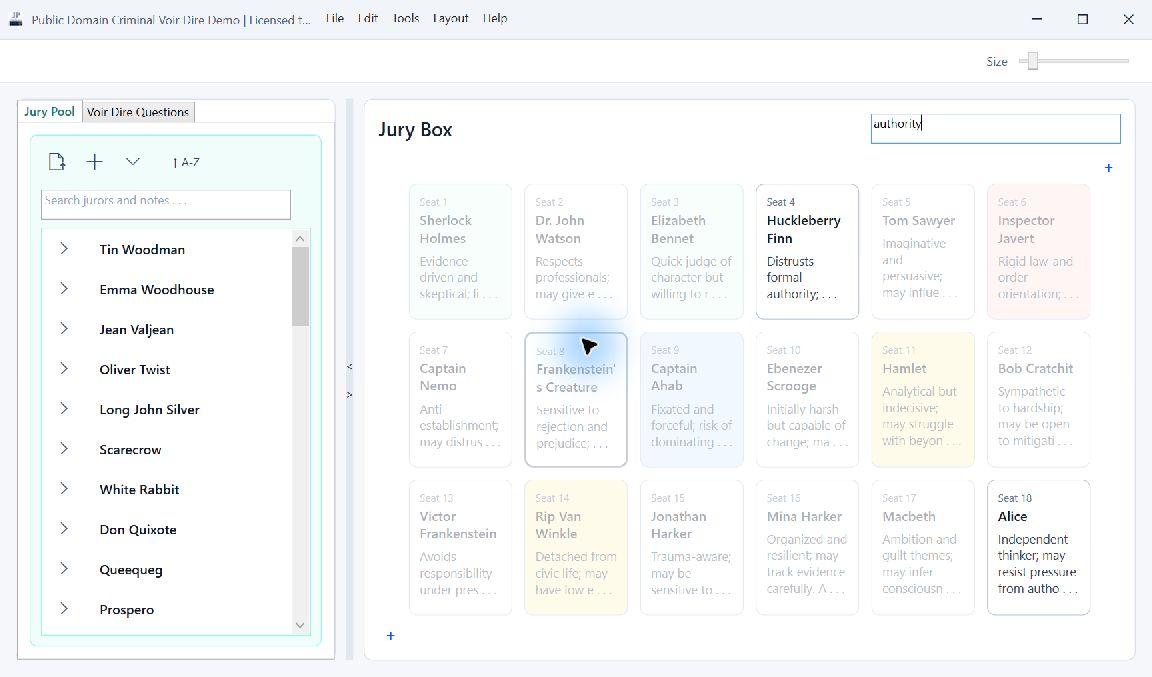This screenshot has height=677, width=1152.
Task: Select the Seat 18 Alice card
Action: pos(1038,547)
